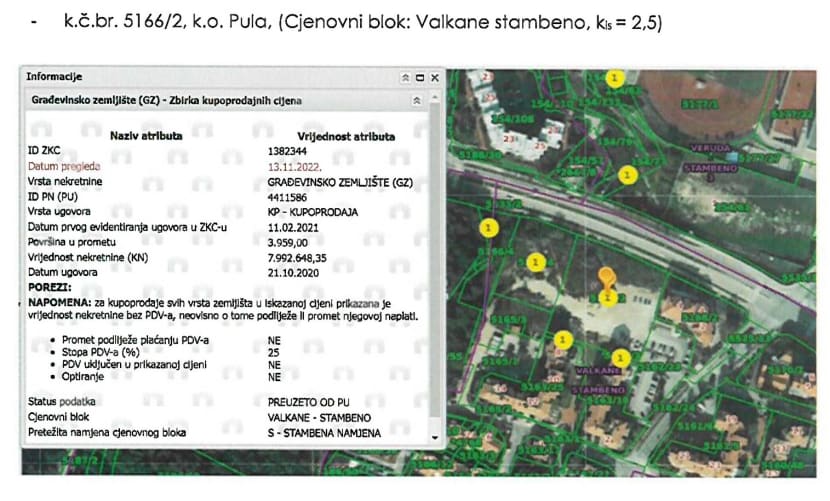Viewport: 830px width, 501px height.
Task: Click the scrollbar down arrow in Informacije panel
Action: click(x=435, y=438)
